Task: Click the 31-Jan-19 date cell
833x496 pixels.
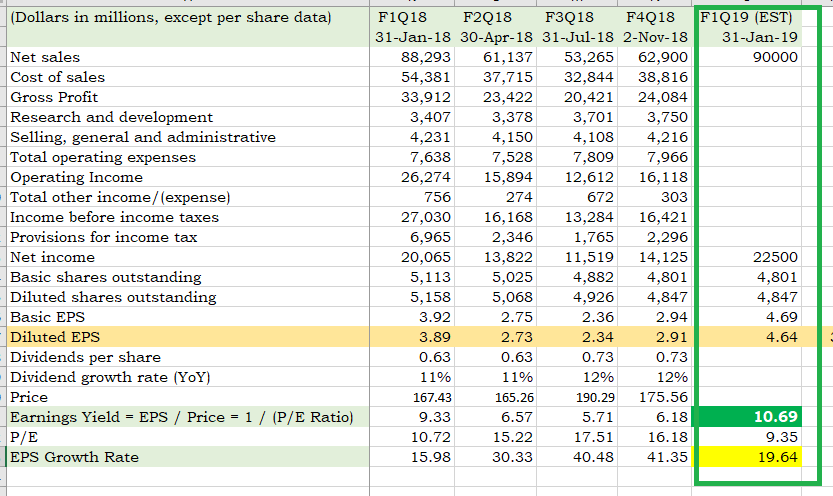Action: click(x=747, y=37)
